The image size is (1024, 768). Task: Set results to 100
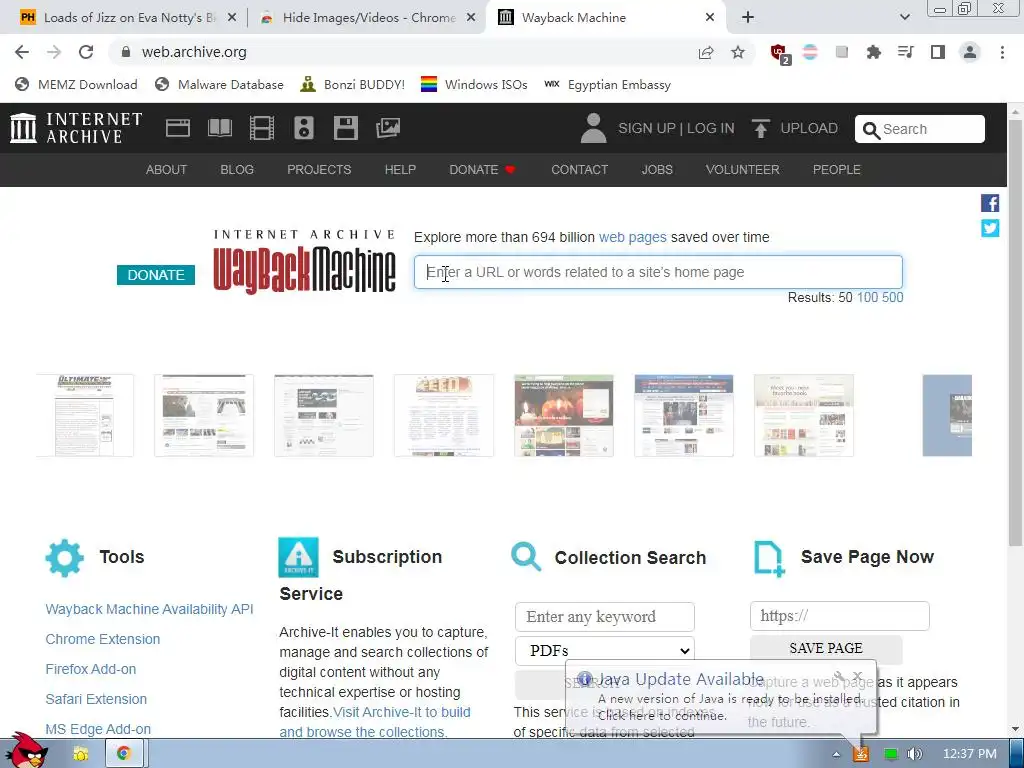[867, 298]
